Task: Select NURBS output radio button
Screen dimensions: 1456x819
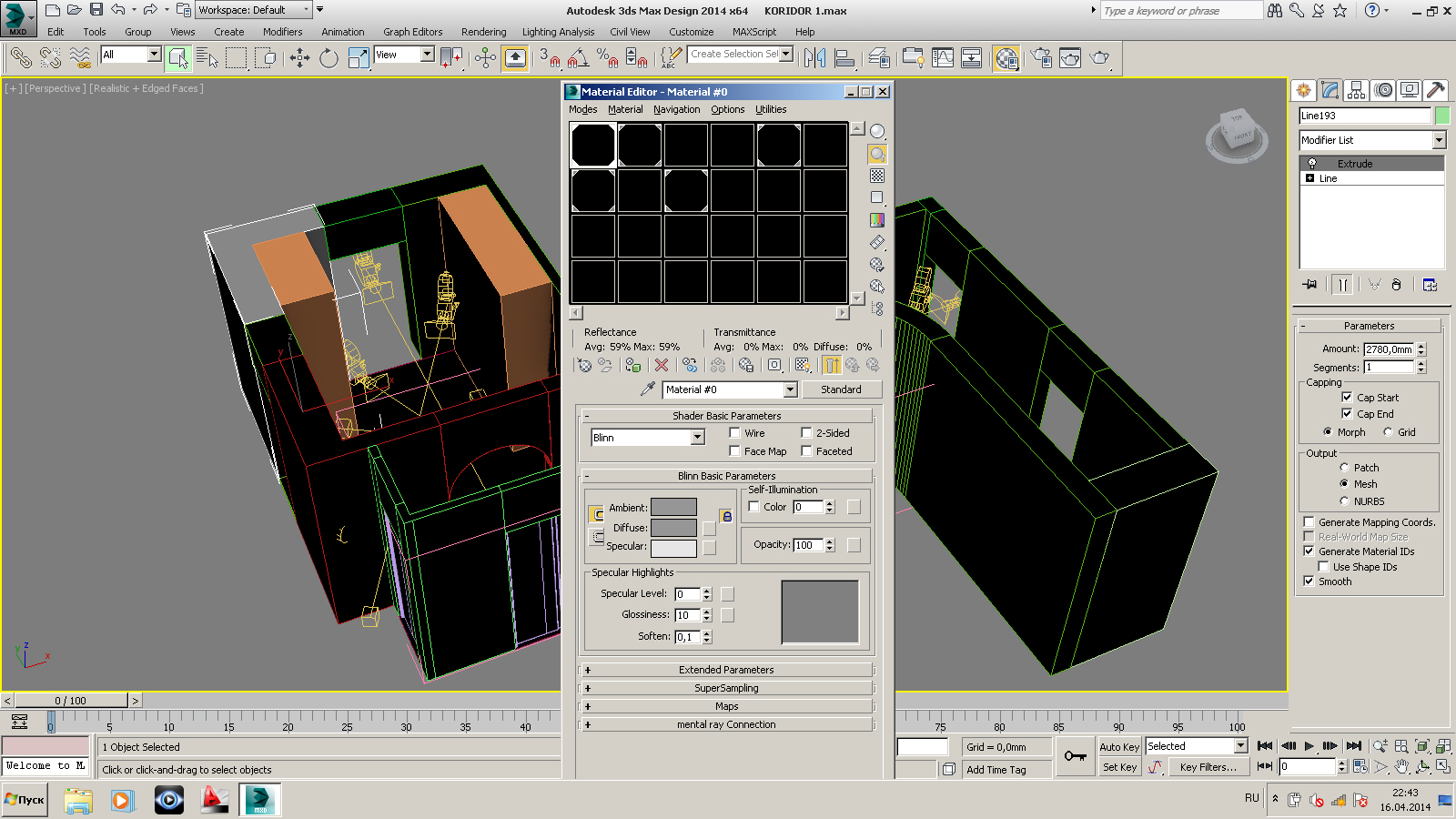Action: tap(1344, 501)
